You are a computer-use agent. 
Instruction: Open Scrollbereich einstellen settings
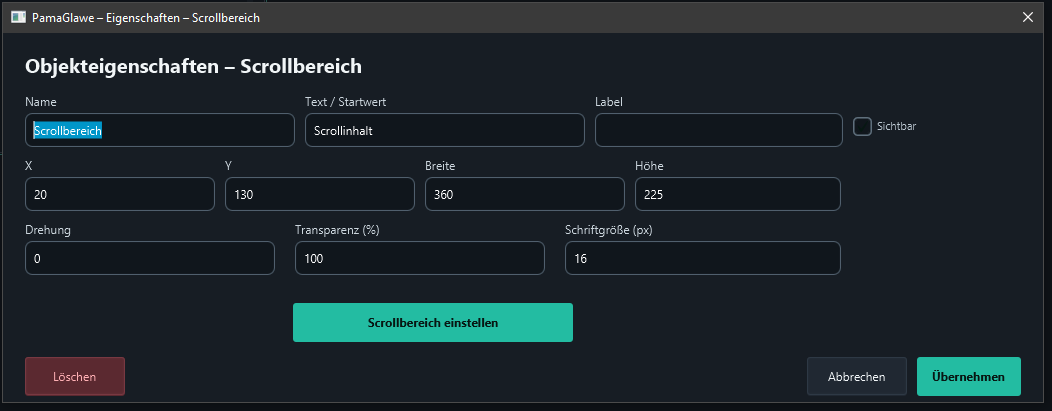[433, 322]
